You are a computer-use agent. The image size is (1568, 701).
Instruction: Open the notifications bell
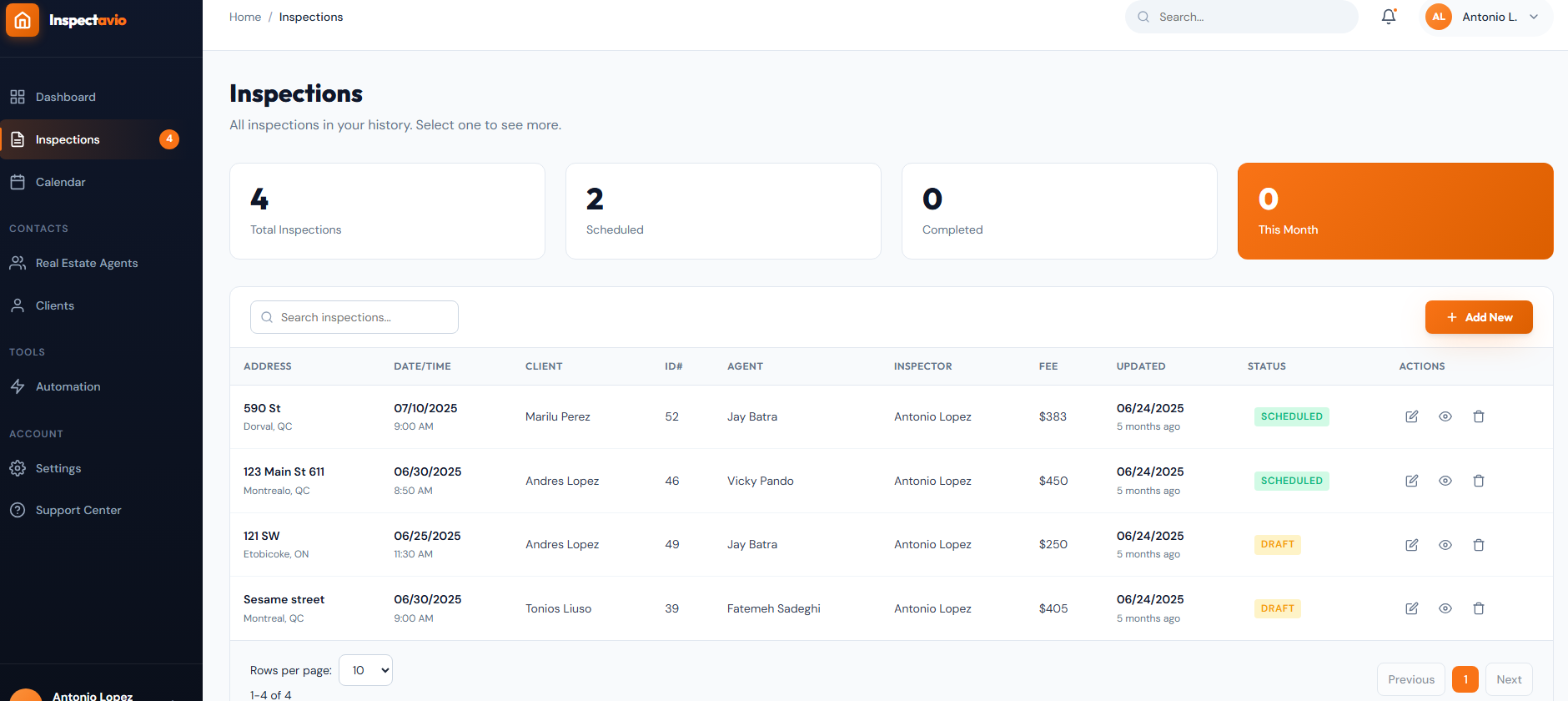point(1389,17)
